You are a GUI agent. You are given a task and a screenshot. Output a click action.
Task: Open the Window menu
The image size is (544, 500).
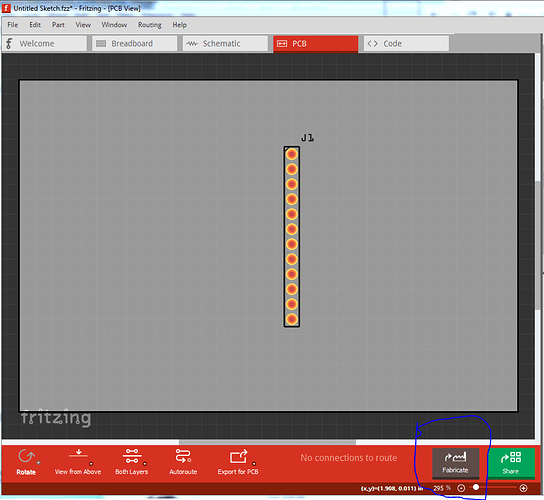pos(114,25)
